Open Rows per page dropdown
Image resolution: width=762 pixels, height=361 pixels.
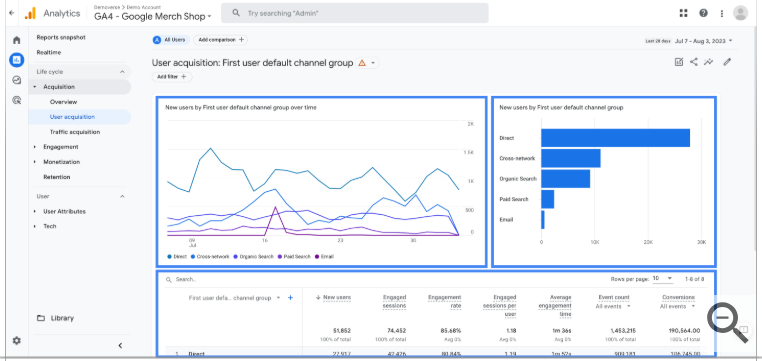663,279
